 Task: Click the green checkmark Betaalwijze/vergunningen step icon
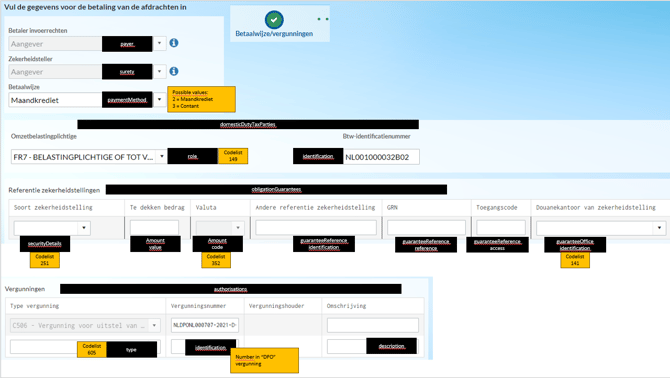tap(274, 20)
